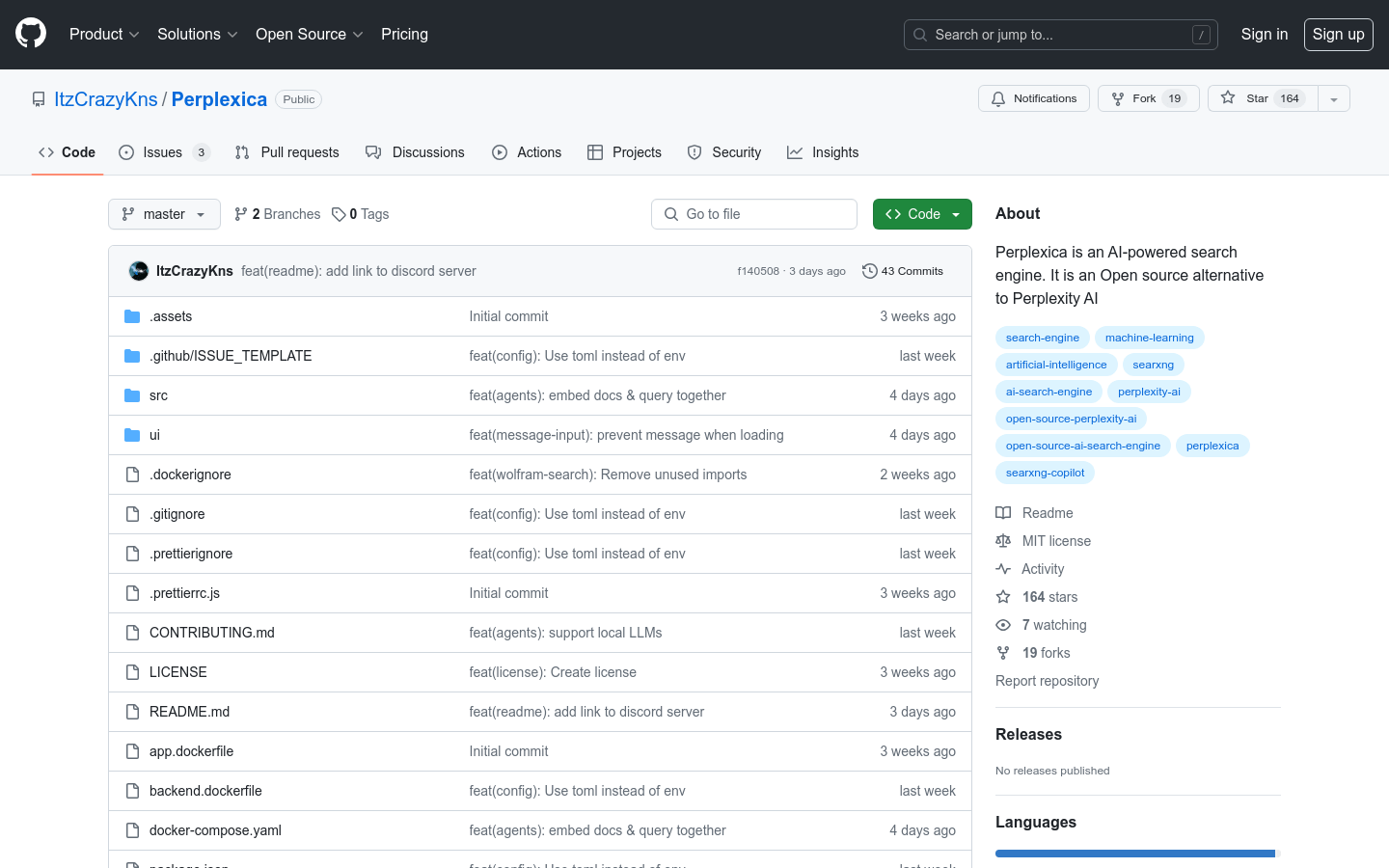The image size is (1389, 868).
Task: Click the machine-learning topic tag
Action: pyautogui.click(x=1150, y=338)
